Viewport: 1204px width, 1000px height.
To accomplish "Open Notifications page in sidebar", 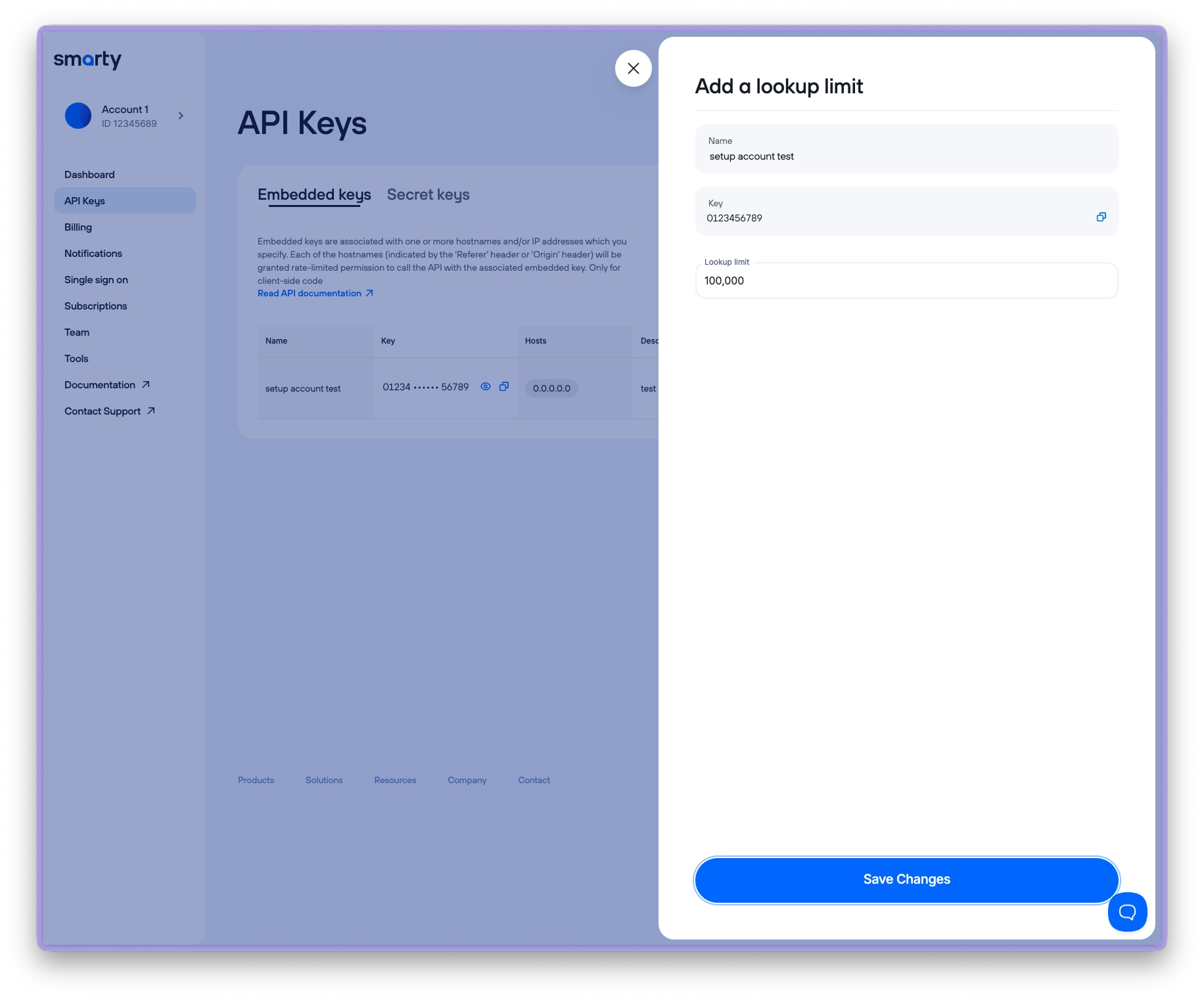I will tap(93, 254).
